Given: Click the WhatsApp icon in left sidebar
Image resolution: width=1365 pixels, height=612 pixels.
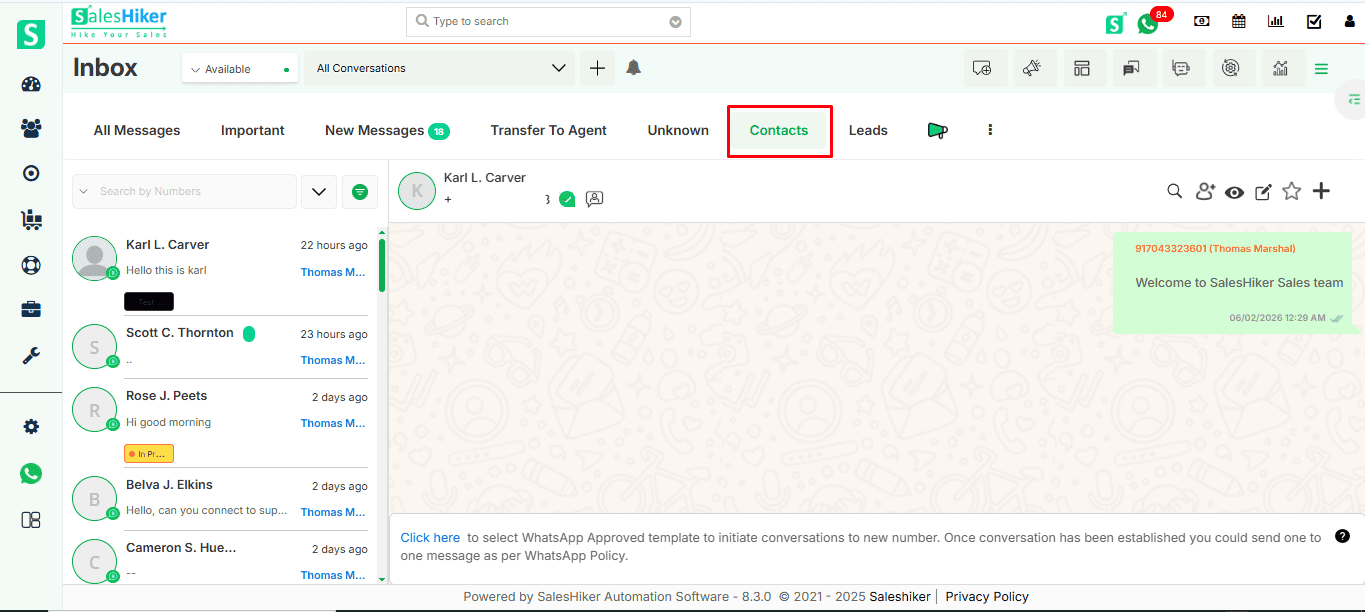Looking at the screenshot, I should pos(31,473).
